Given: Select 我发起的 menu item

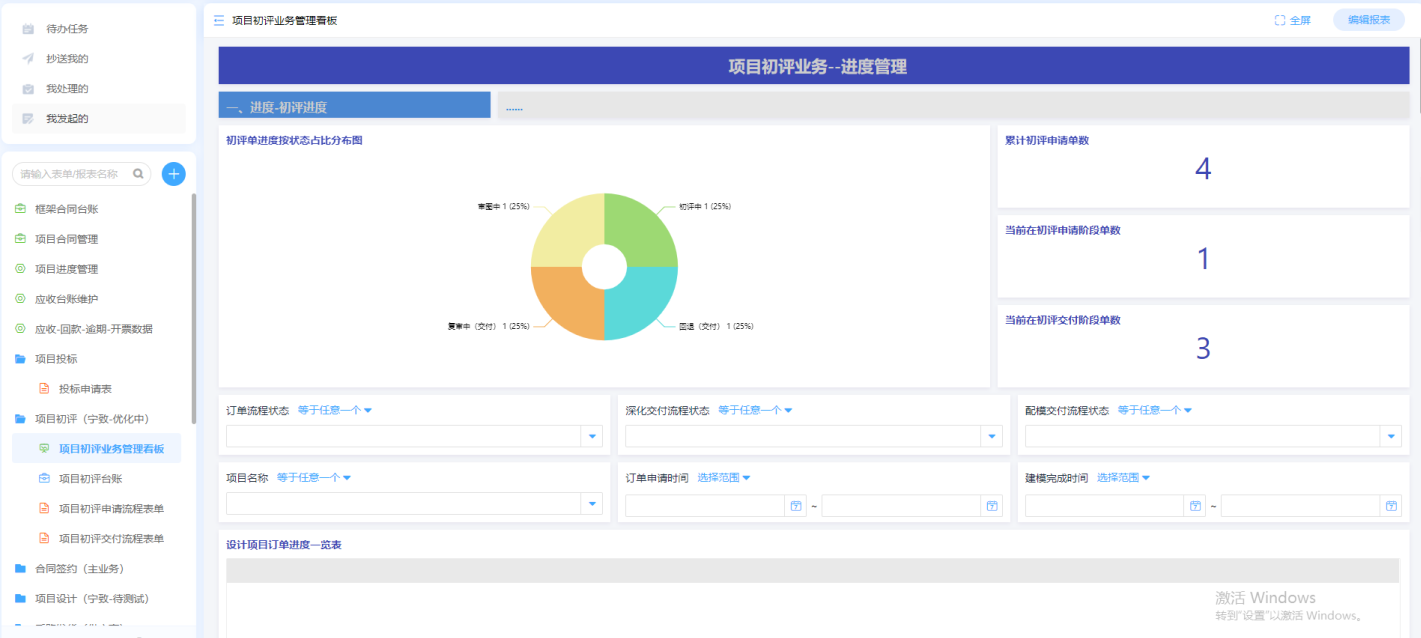Looking at the screenshot, I should (67, 119).
